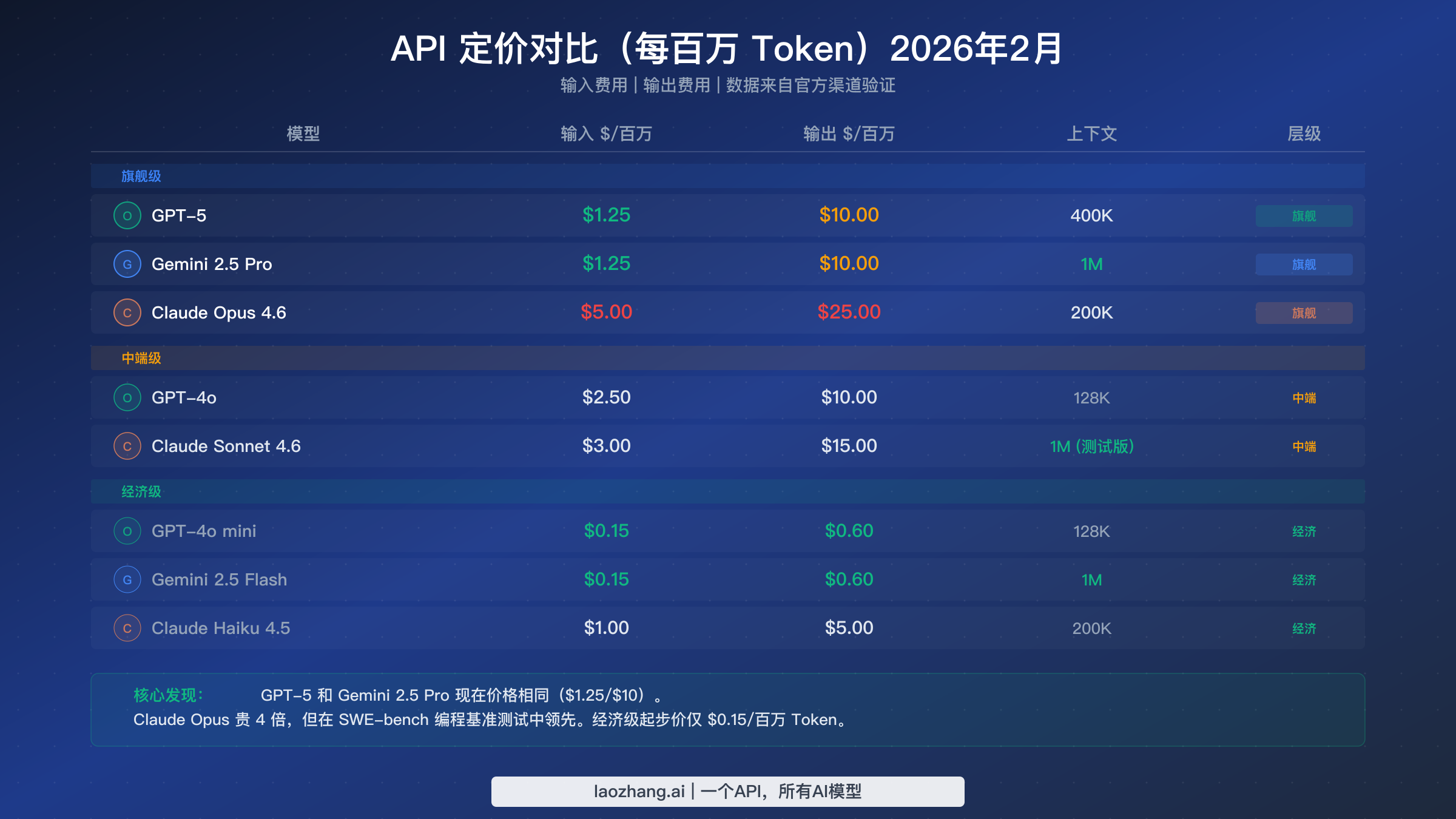Click the 1M (测试版) context label
The width and height of the screenshot is (1456, 819).
point(1091,446)
